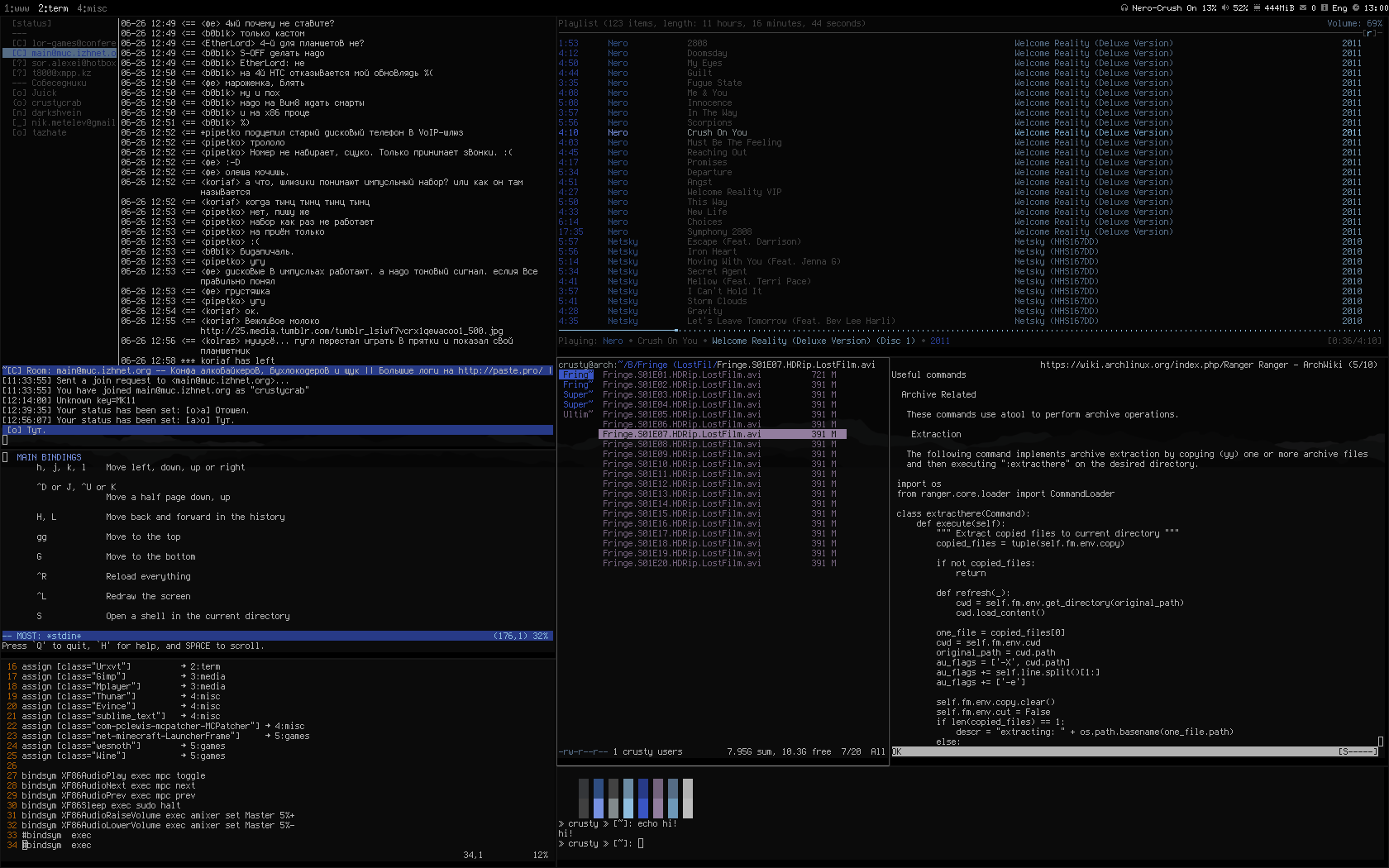Click the clock icon beside 13:00
This screenshot has height=868, width=1389.
tap(1356, 7)
